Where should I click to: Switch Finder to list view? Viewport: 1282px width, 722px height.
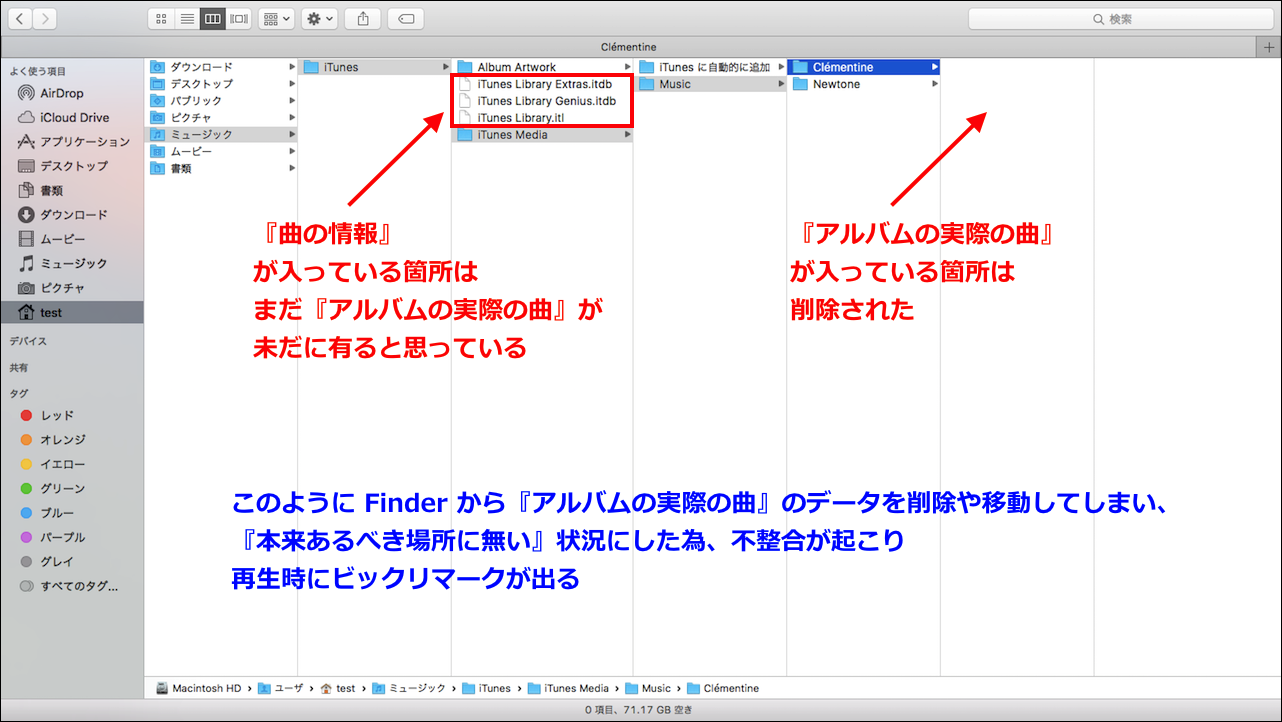[186, 18]
